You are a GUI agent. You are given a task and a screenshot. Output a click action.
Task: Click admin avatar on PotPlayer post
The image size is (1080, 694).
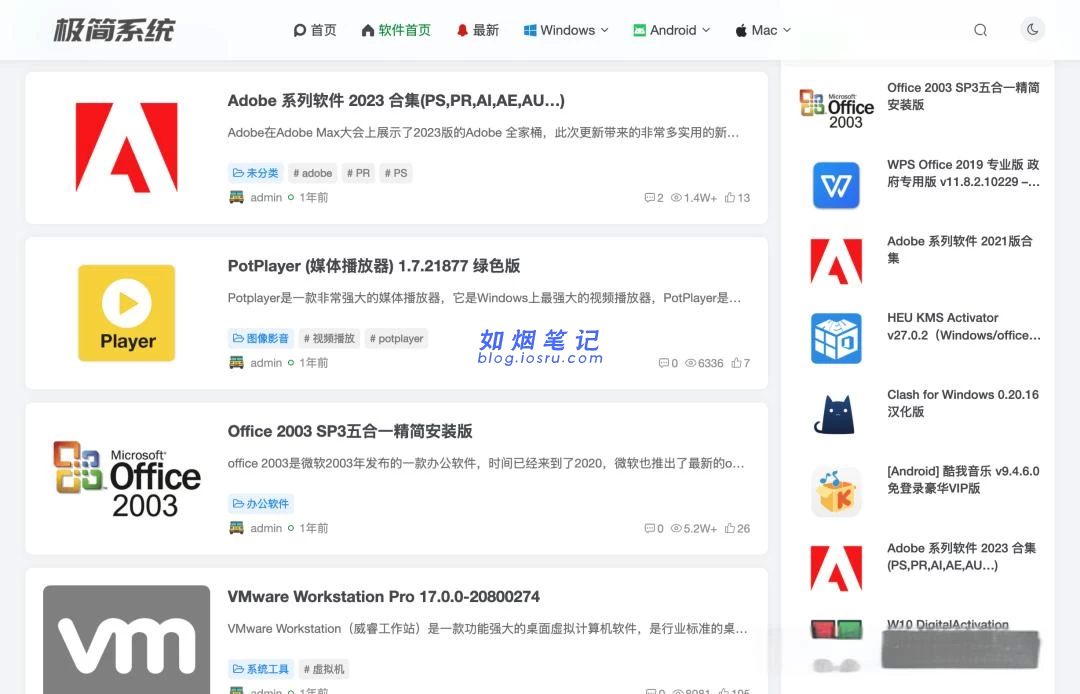pos(236,363)
